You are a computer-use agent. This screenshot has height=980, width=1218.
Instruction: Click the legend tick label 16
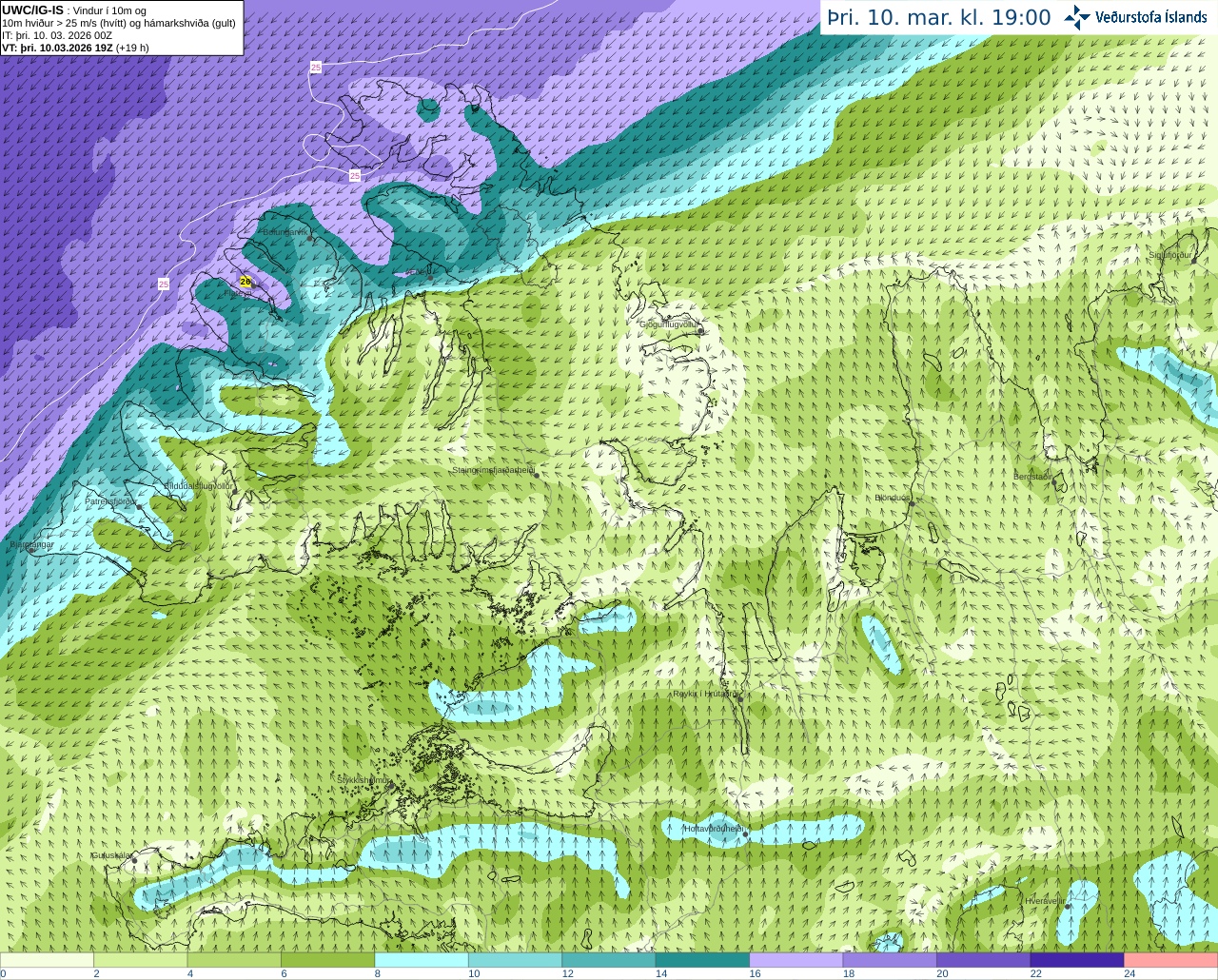pos(755,973)
